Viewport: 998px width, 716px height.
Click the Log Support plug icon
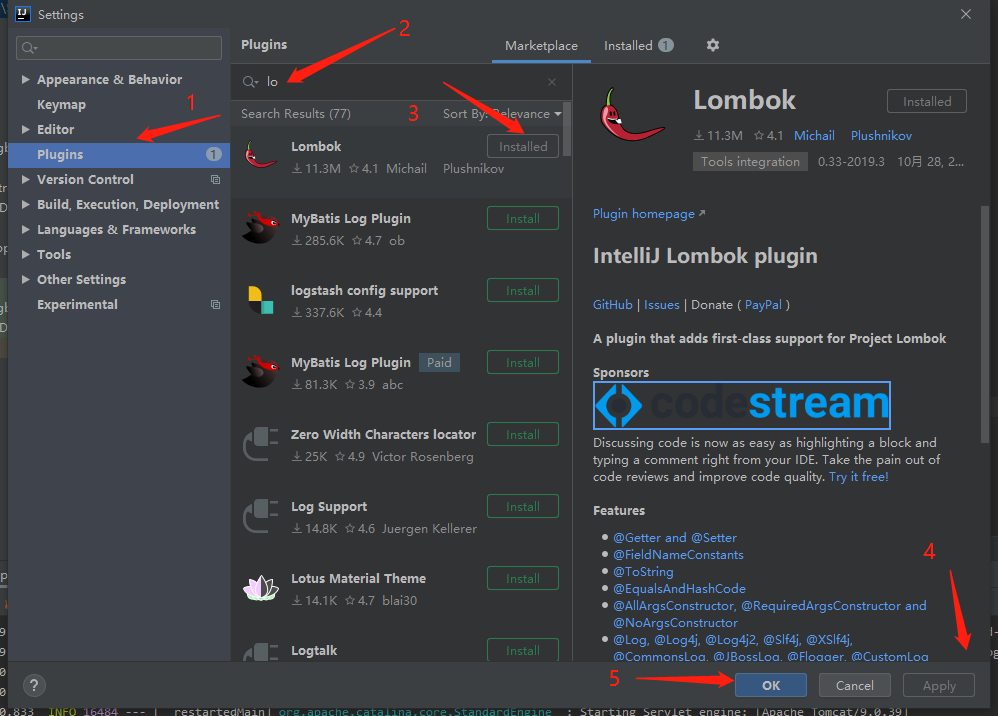tap(260, 516)
